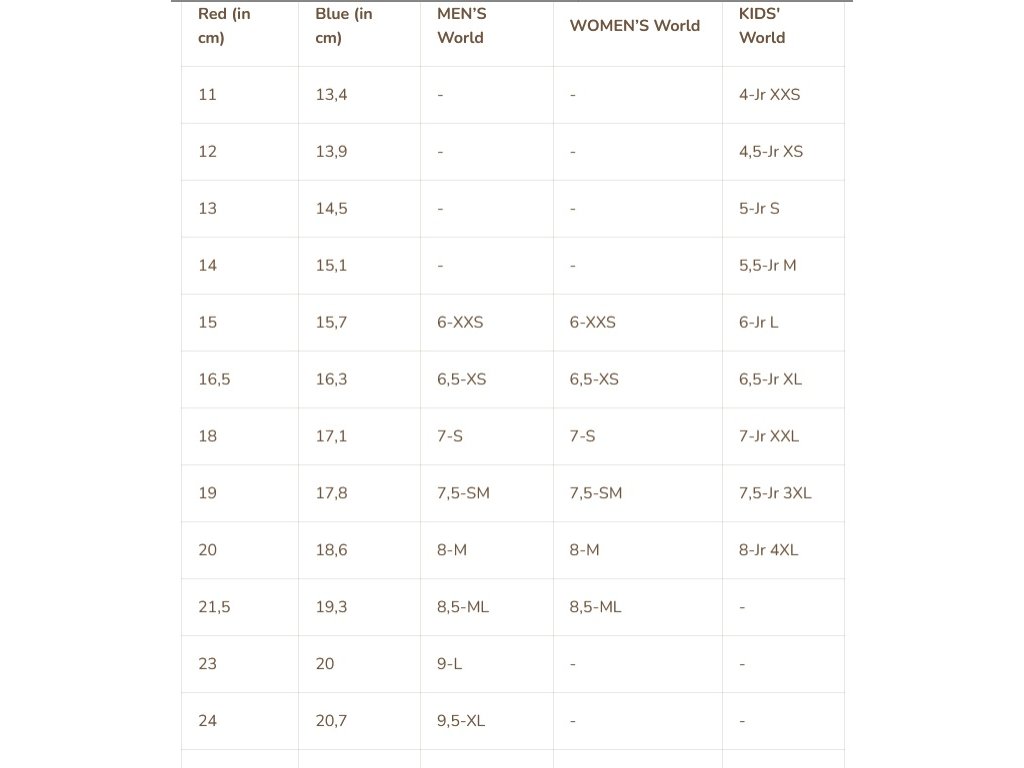Select the 9-L men's size cell
Screen dimensions: 1024x768
450,665
